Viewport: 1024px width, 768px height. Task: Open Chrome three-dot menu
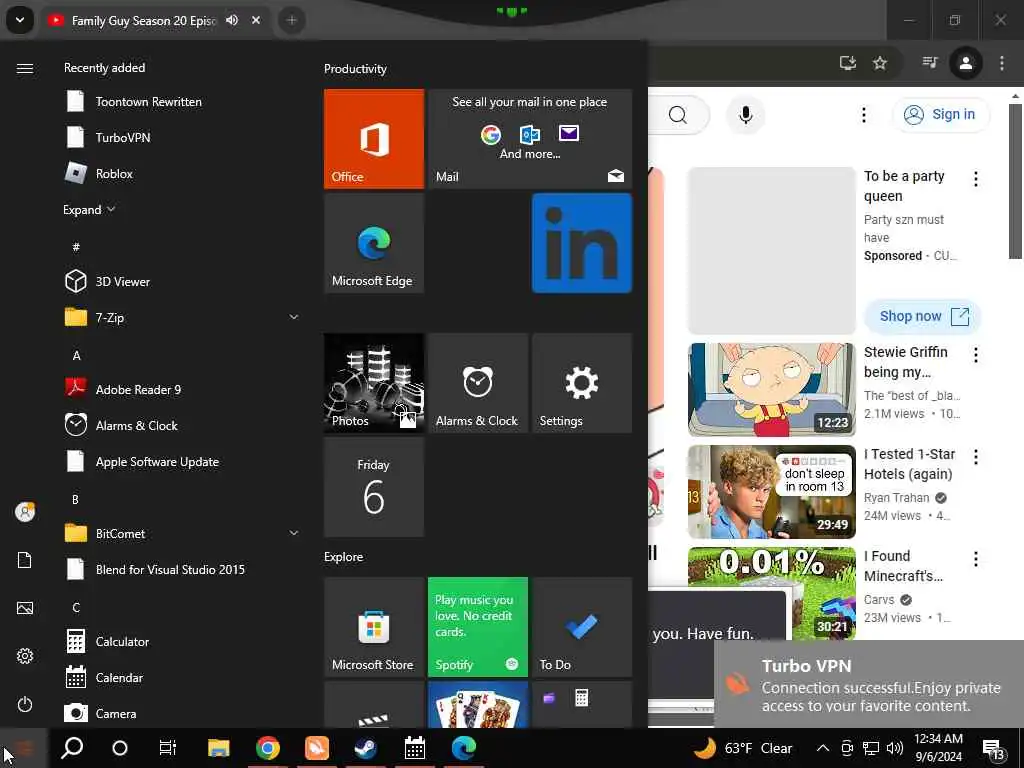pos(1002,63)
